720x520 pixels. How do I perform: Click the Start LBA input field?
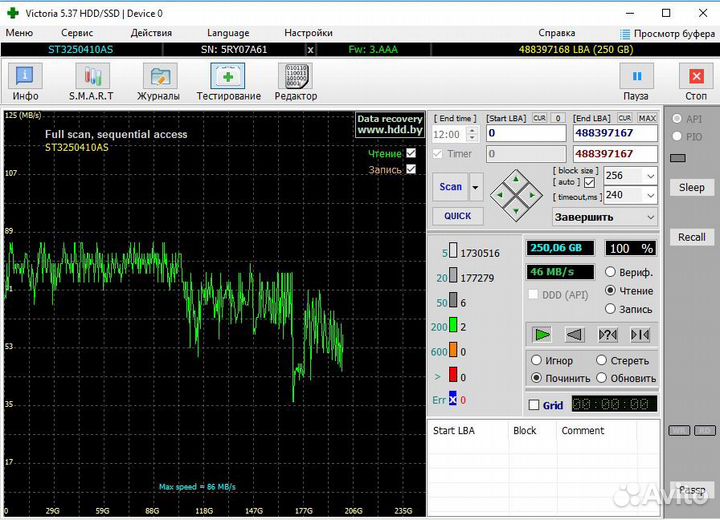tap(526, 133)
